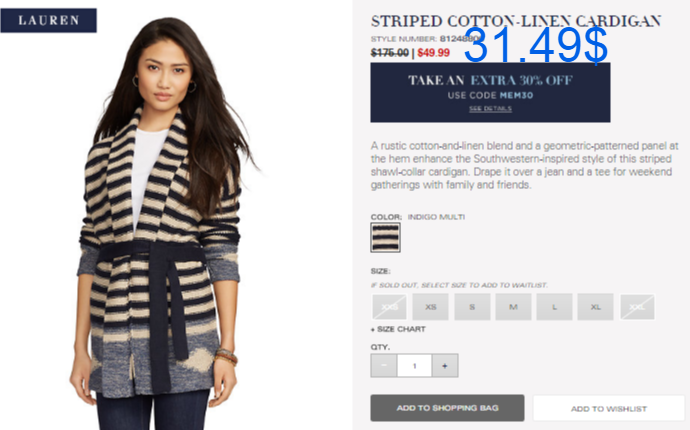Click the Extra 30% Off banner

pyautogui.click(x=490, y=92)
